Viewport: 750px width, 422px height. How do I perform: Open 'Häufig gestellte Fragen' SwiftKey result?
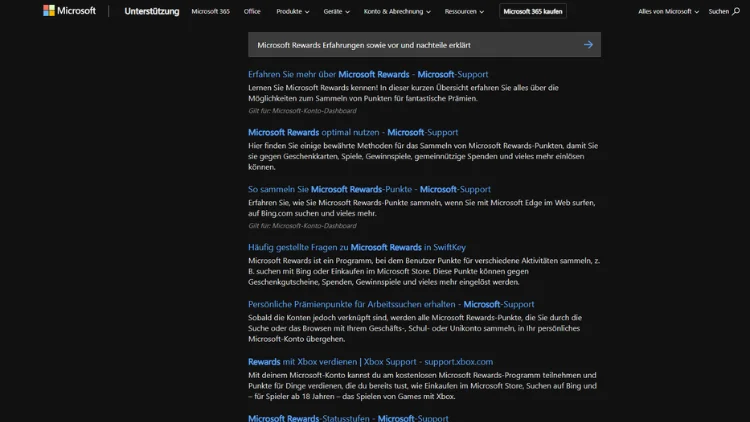pyautogui.click(x=356, y=247)
